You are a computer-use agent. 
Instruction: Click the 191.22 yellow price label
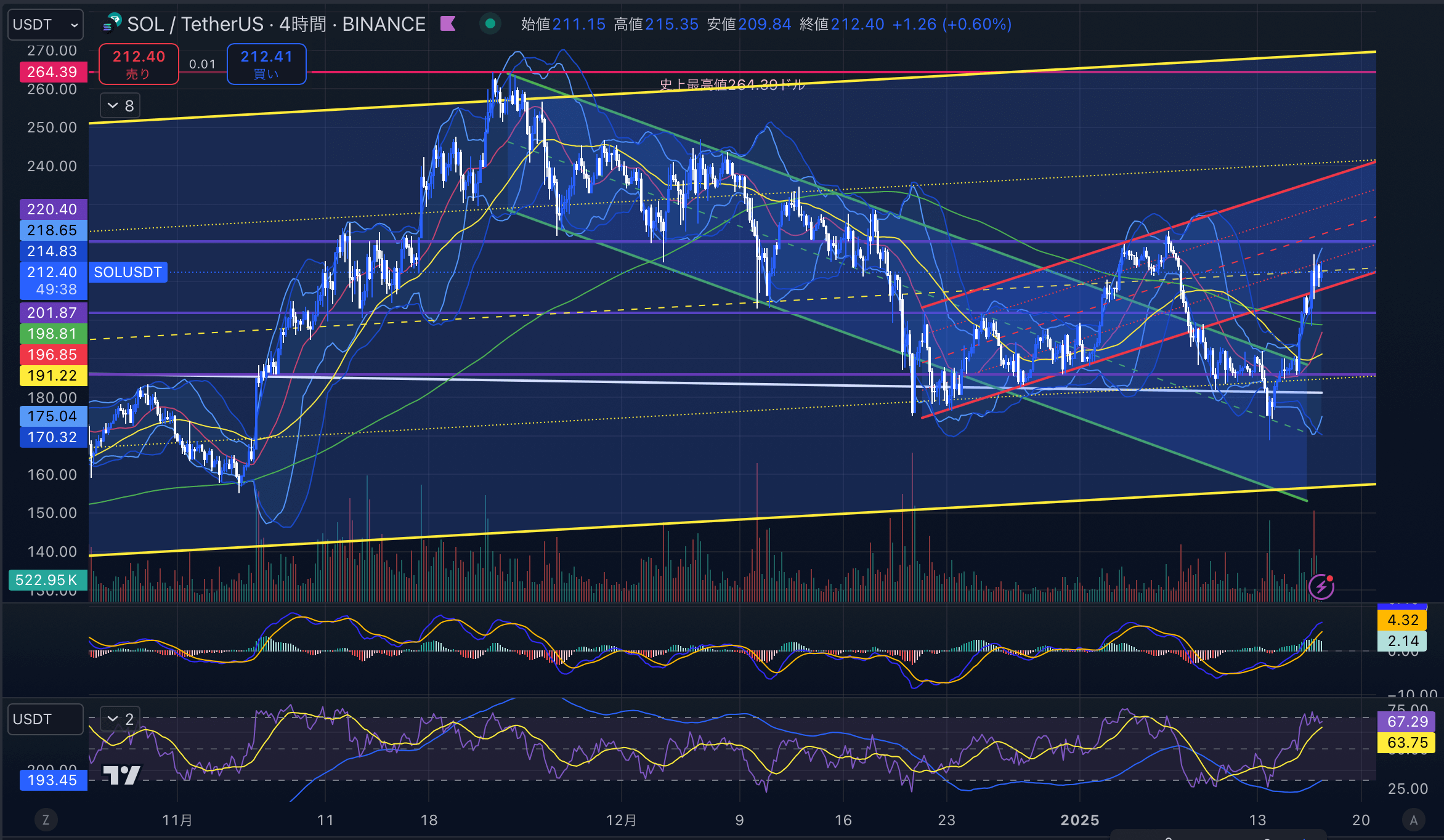53,376
